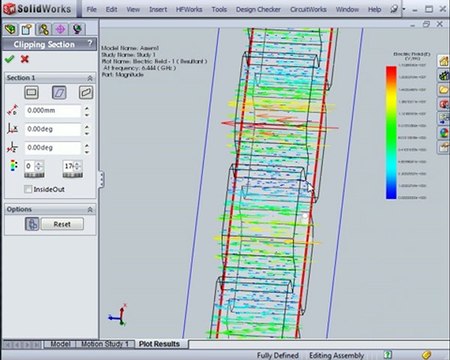Viewport: 450px width, 360px height.
Task: Switch to the PropertyManager tab
Action: tap(26, 29)
